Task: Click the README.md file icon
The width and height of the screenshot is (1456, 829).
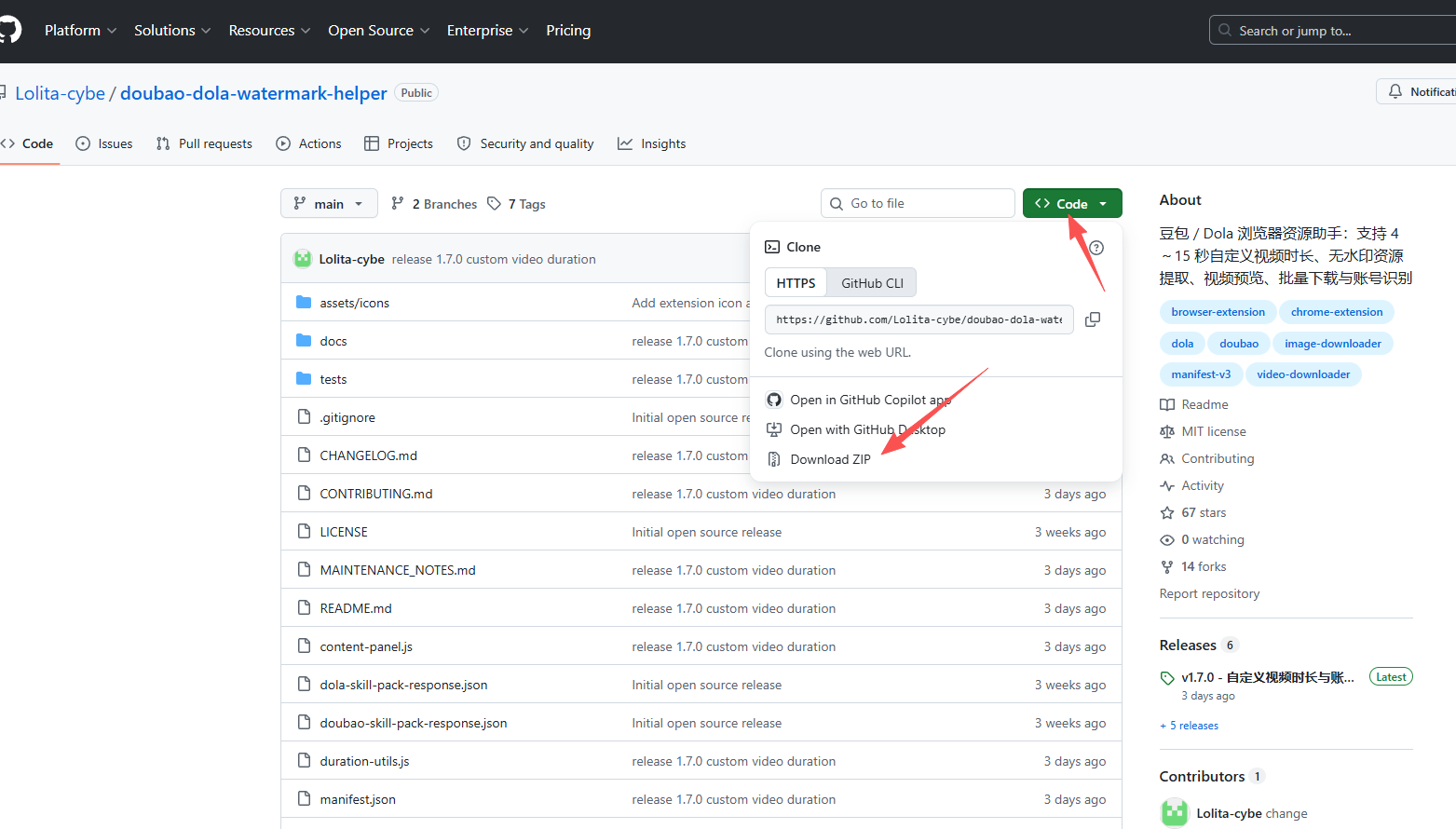Action: coord(304,608)
